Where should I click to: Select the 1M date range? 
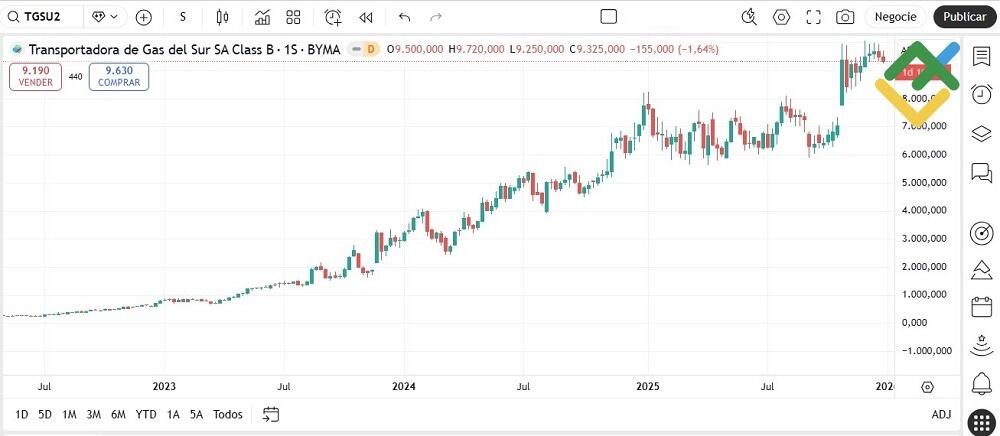coord(70,414)
